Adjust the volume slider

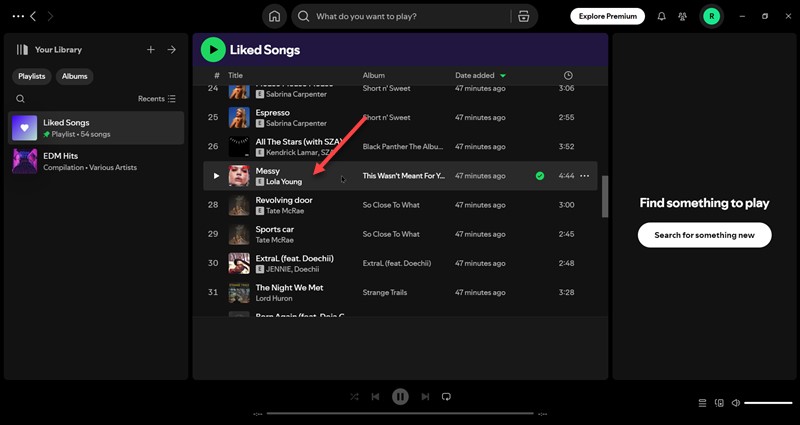click(768, 403)
